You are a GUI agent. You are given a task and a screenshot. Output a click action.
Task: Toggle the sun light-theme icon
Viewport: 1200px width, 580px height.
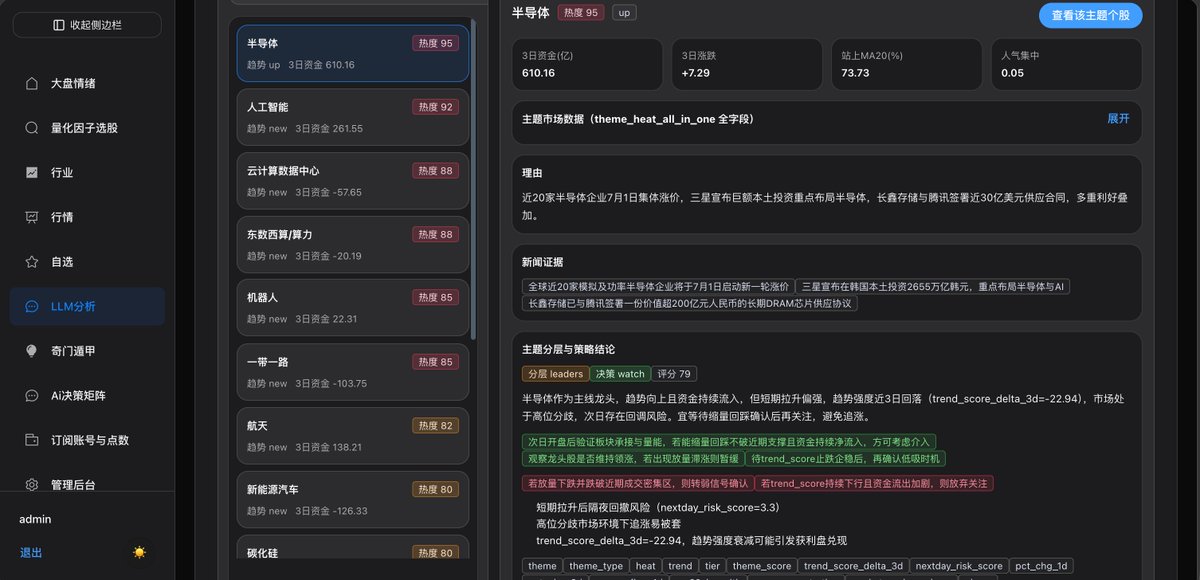point(139,552)
